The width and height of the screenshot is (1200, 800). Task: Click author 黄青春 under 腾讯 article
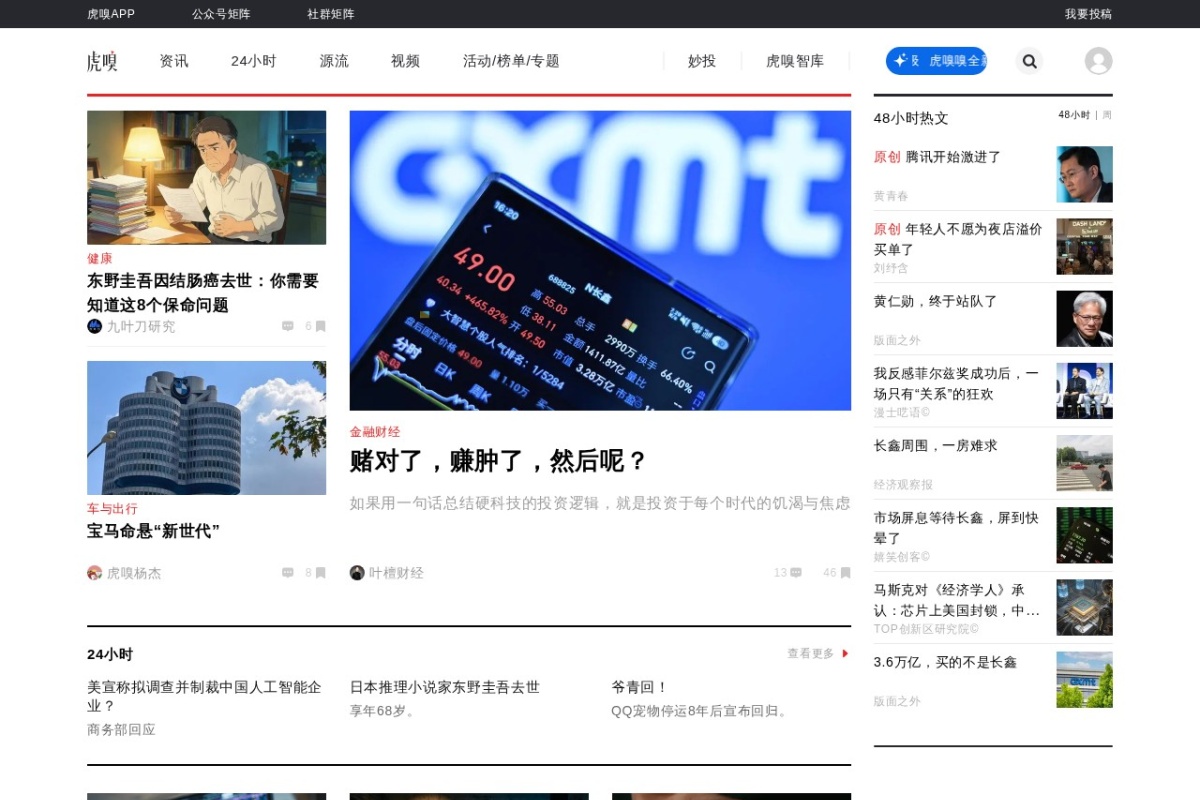pyautogui.click(x=891, y=196)
